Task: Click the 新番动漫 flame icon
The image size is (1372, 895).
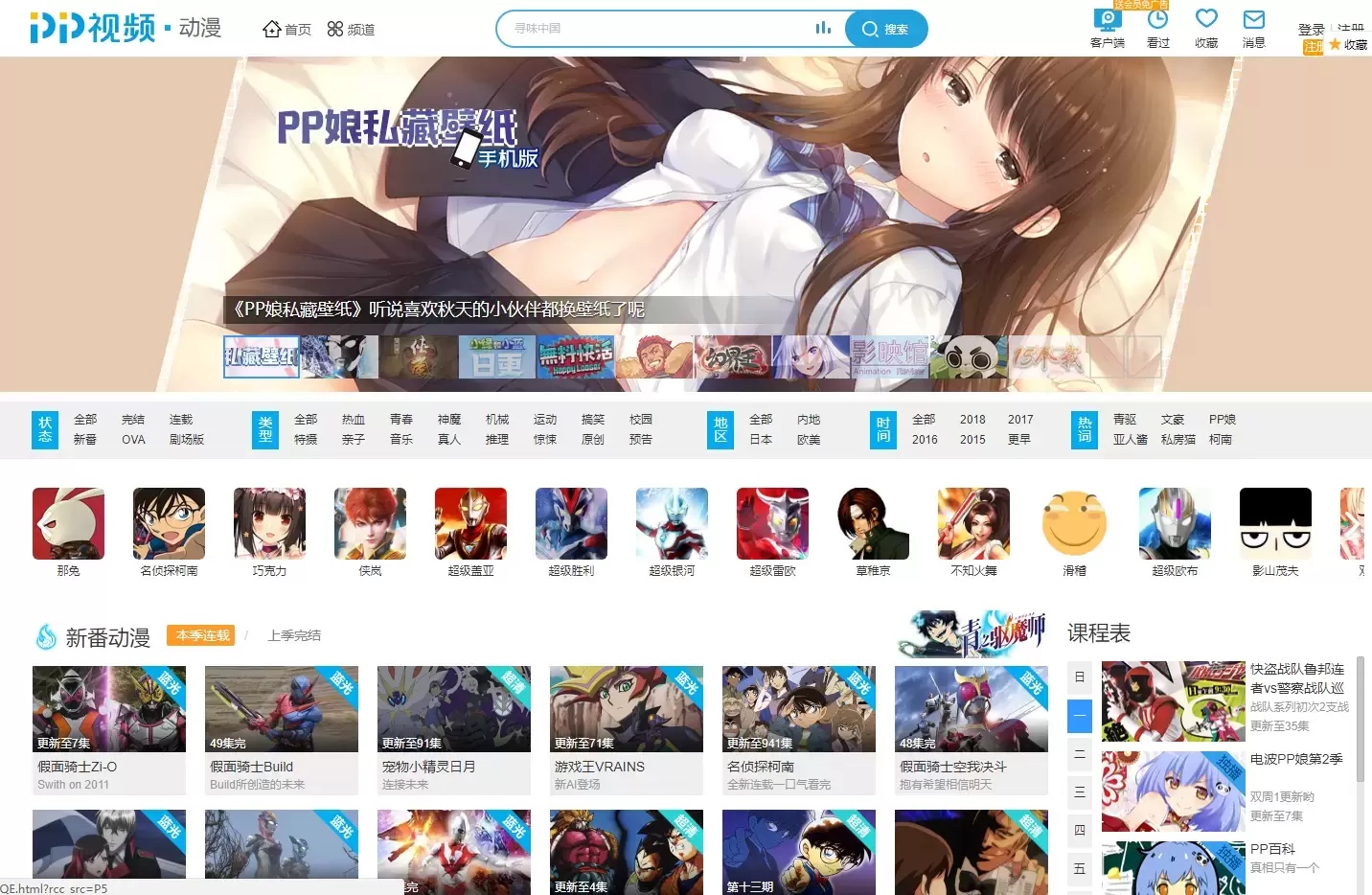Action: pos(46,636)
